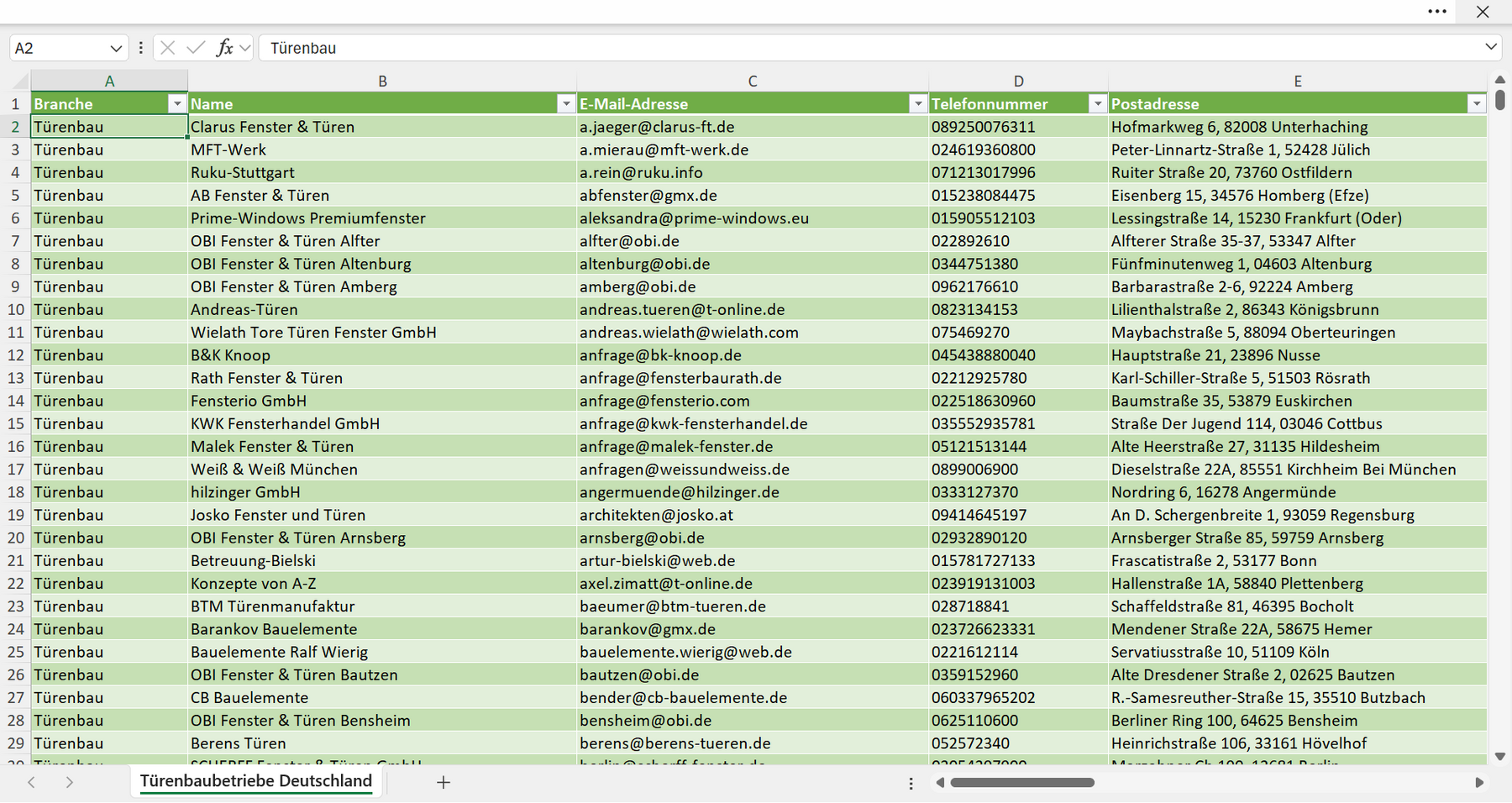The width and height of the screenshot is (1512, 803).
Task: Click email anfrage@malek-fenster.de
Action: coord(753,446)
